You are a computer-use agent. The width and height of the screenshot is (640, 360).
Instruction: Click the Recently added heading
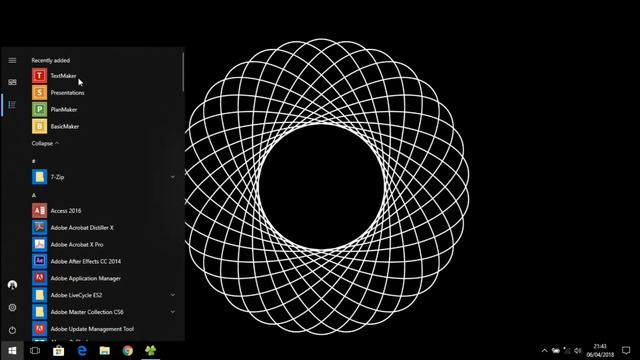[51, 60]
